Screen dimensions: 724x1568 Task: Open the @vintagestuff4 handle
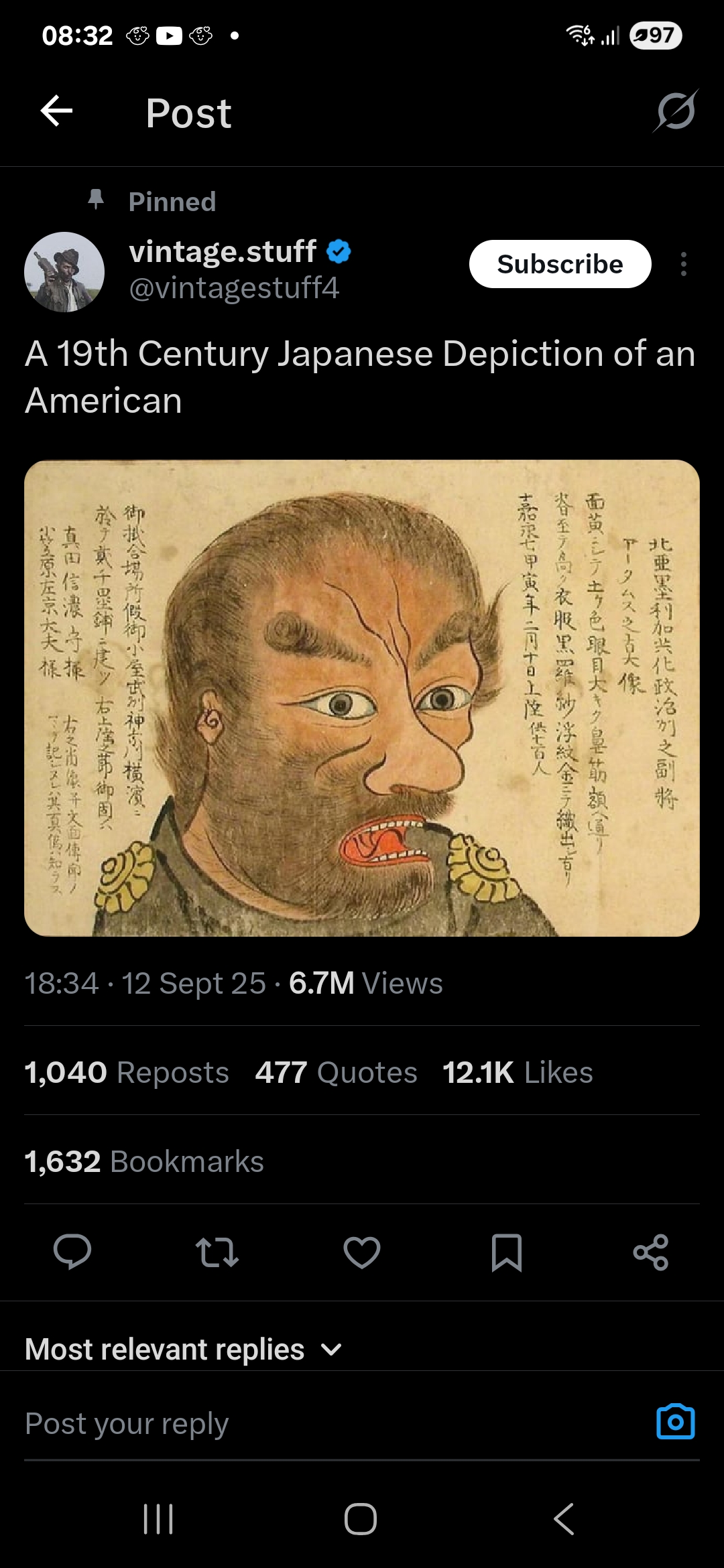click(x=234, y=288)
